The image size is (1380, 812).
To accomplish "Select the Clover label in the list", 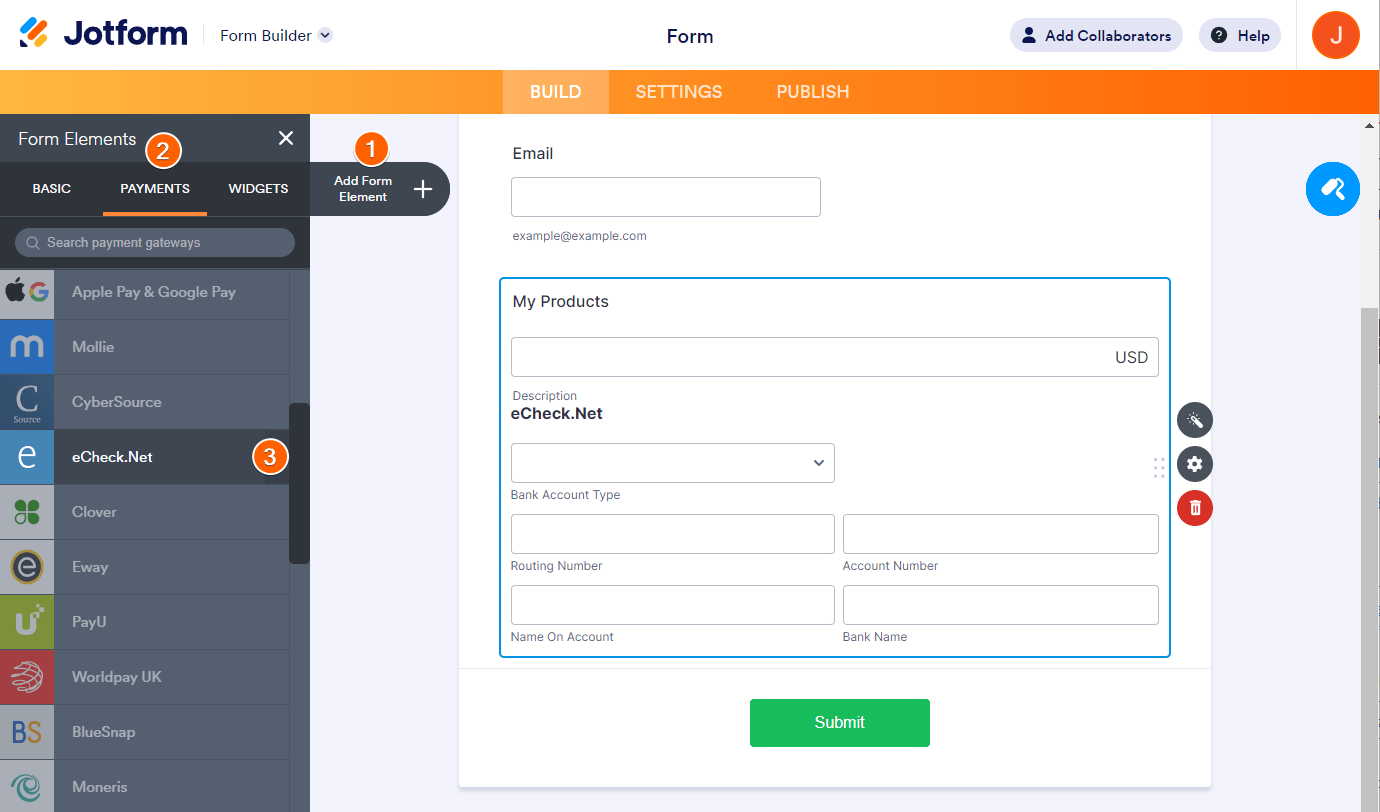I will click(x=94, y=512).
